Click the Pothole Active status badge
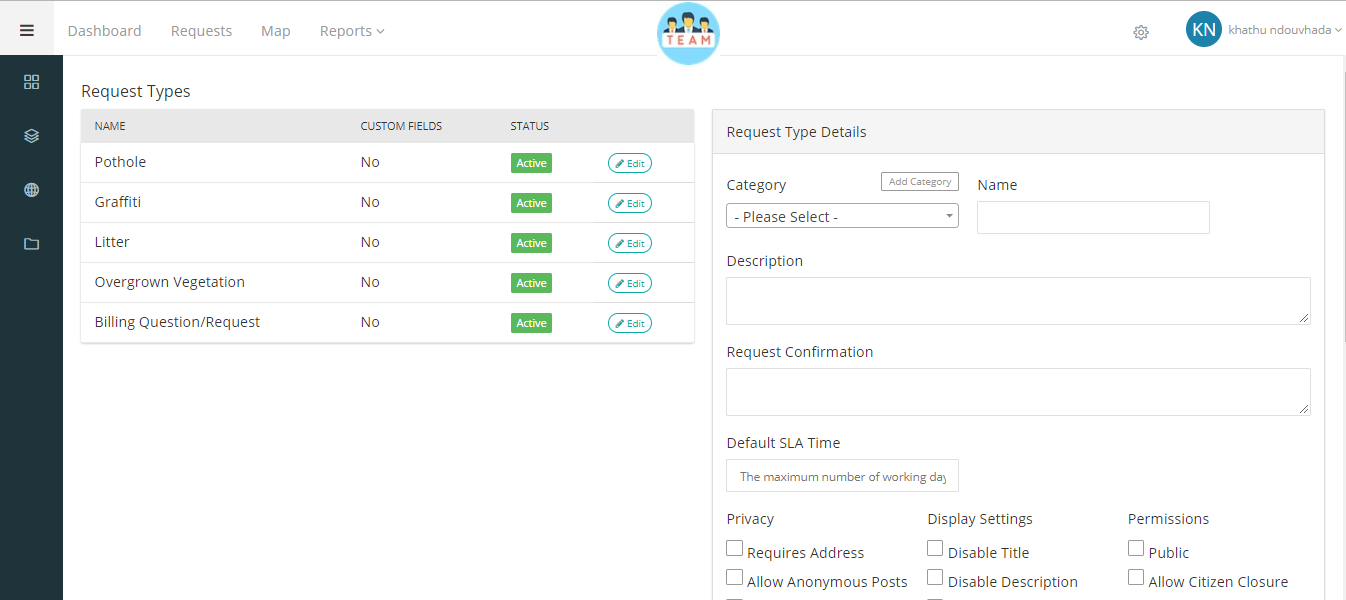This screenshot has height=600, width=1346. point(531,163)
